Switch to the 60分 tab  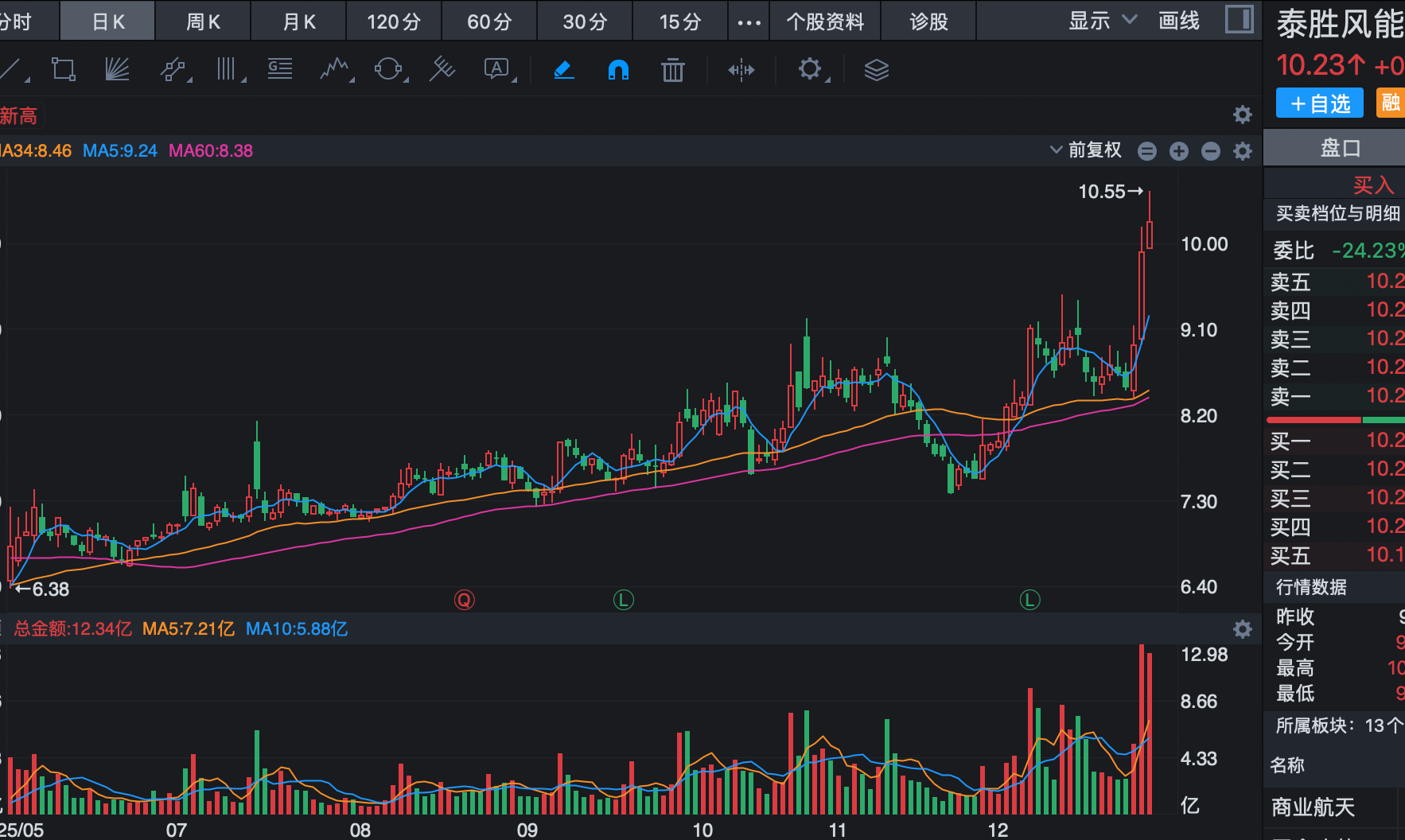pyautogui.click(x=488, y=21)
